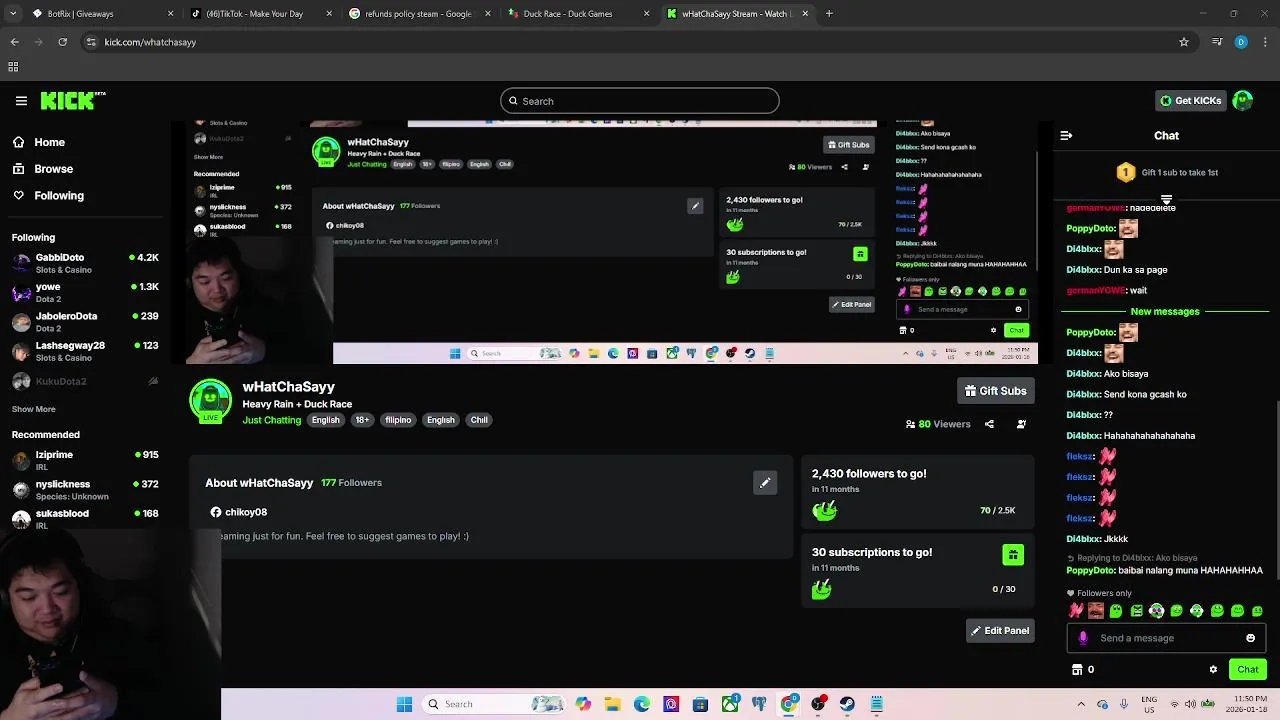Image resolution: width=1280 pixels, height=720 pixels.
Task: Click the Kick search field
Action: click(639, 101)
